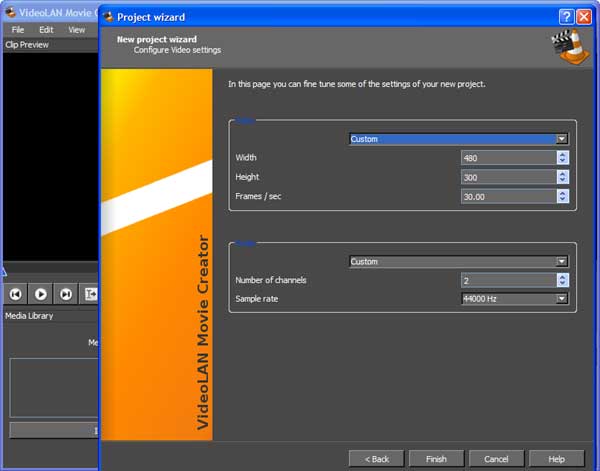Open the audio preset Custom dropdown
Image resolution: width=600 pixels, height=471 pixels.
click(x=458, y=261)
